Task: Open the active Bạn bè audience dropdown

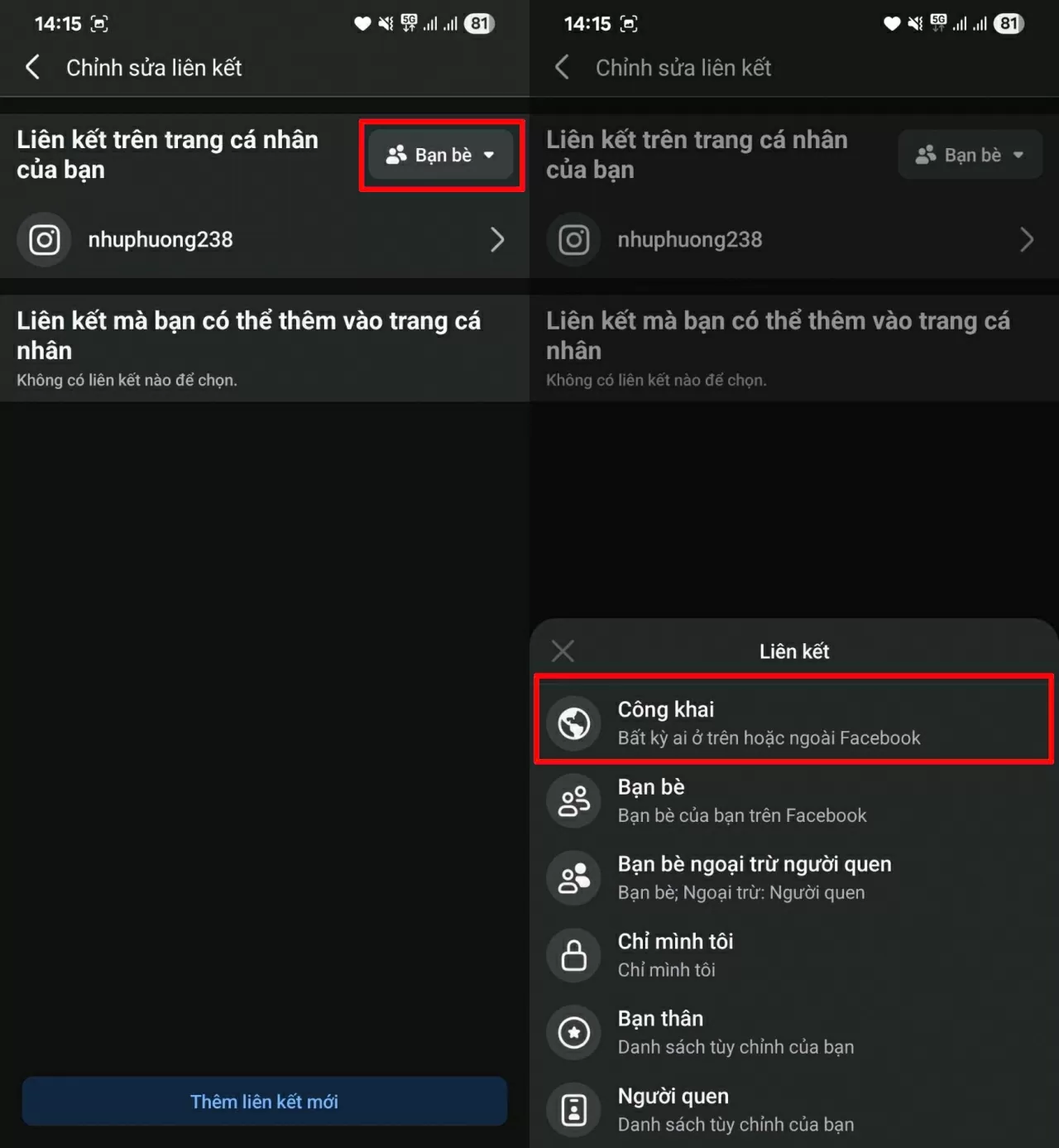Action: click(441, 155)
